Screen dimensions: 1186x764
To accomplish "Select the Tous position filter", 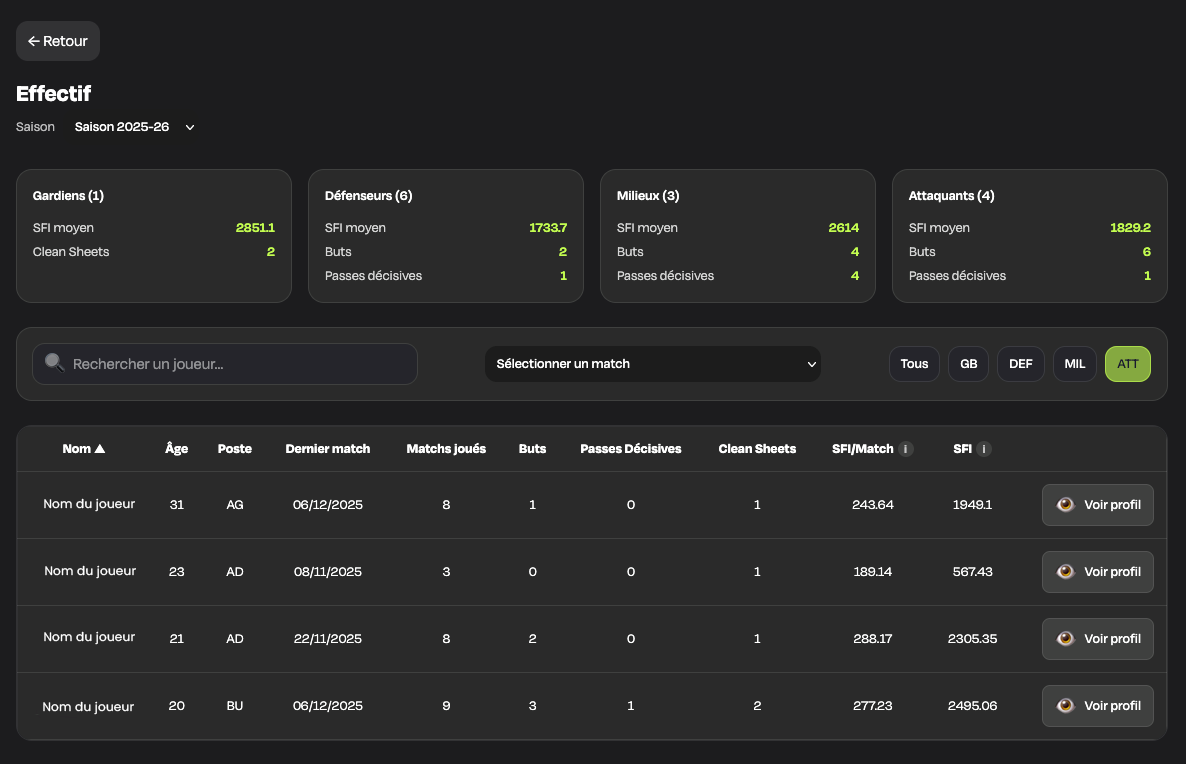I will tap(914, 364).
